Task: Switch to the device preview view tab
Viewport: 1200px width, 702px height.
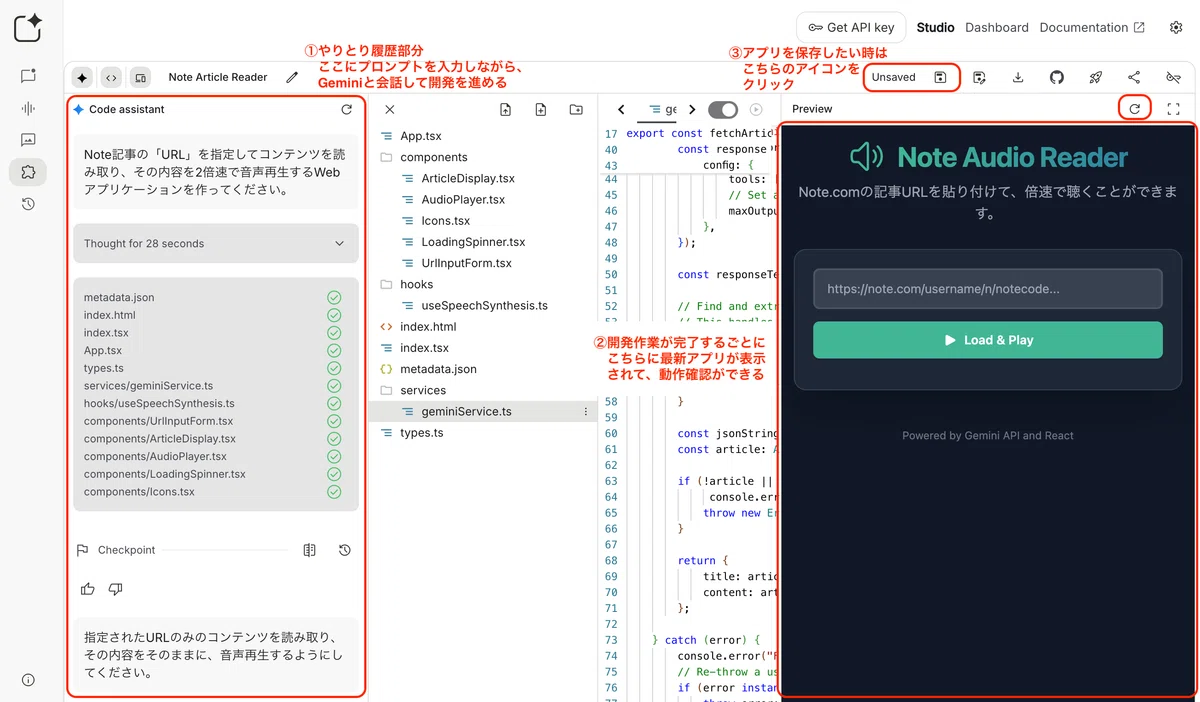Action: (140, 77)
